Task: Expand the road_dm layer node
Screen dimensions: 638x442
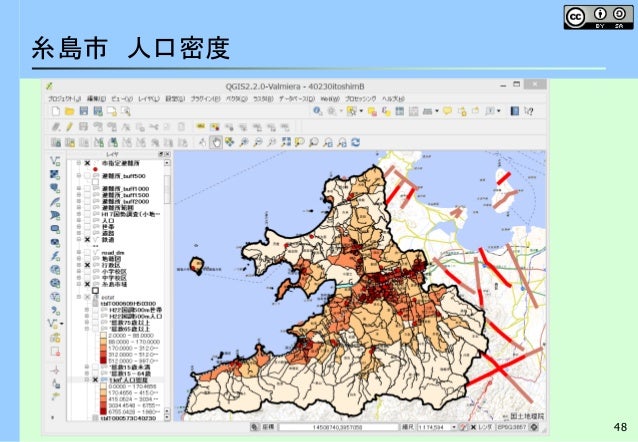Action: [79, 252]
